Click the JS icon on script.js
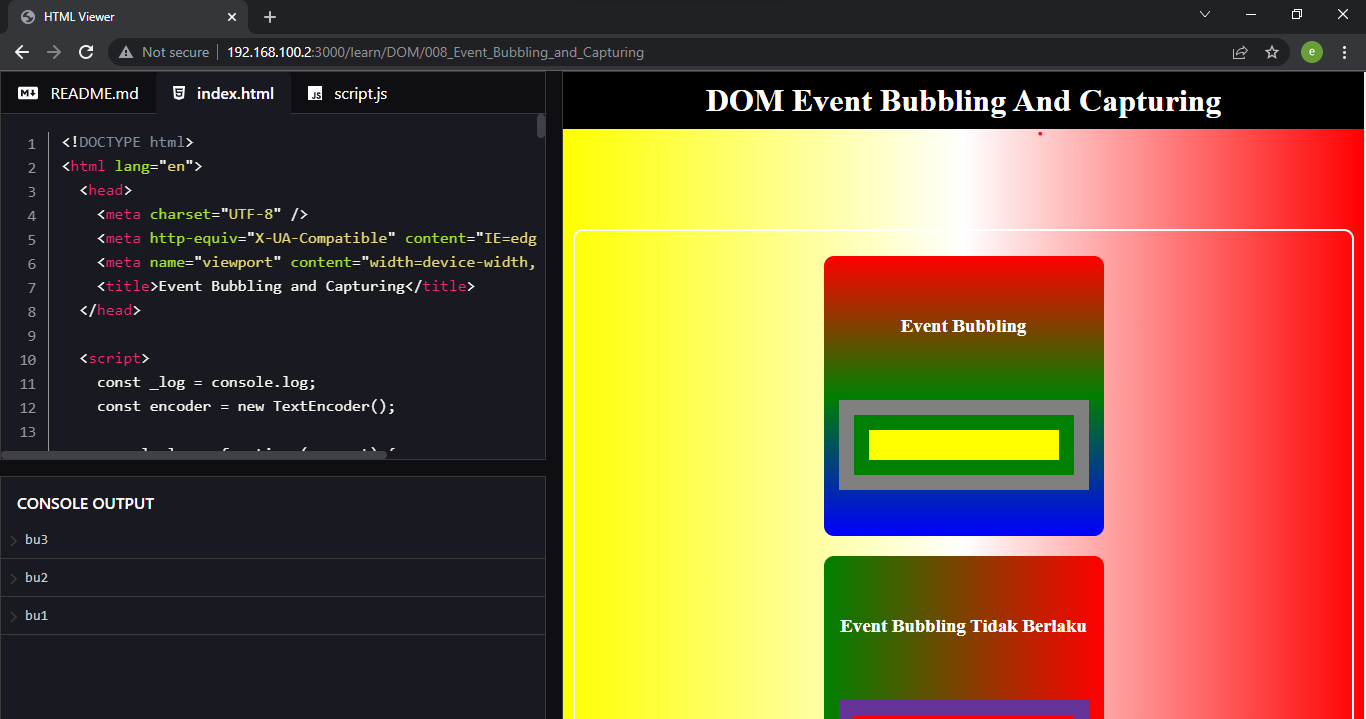Image resolution: width=1366 pixels, height=719 pixels. [x=315, y=93]
